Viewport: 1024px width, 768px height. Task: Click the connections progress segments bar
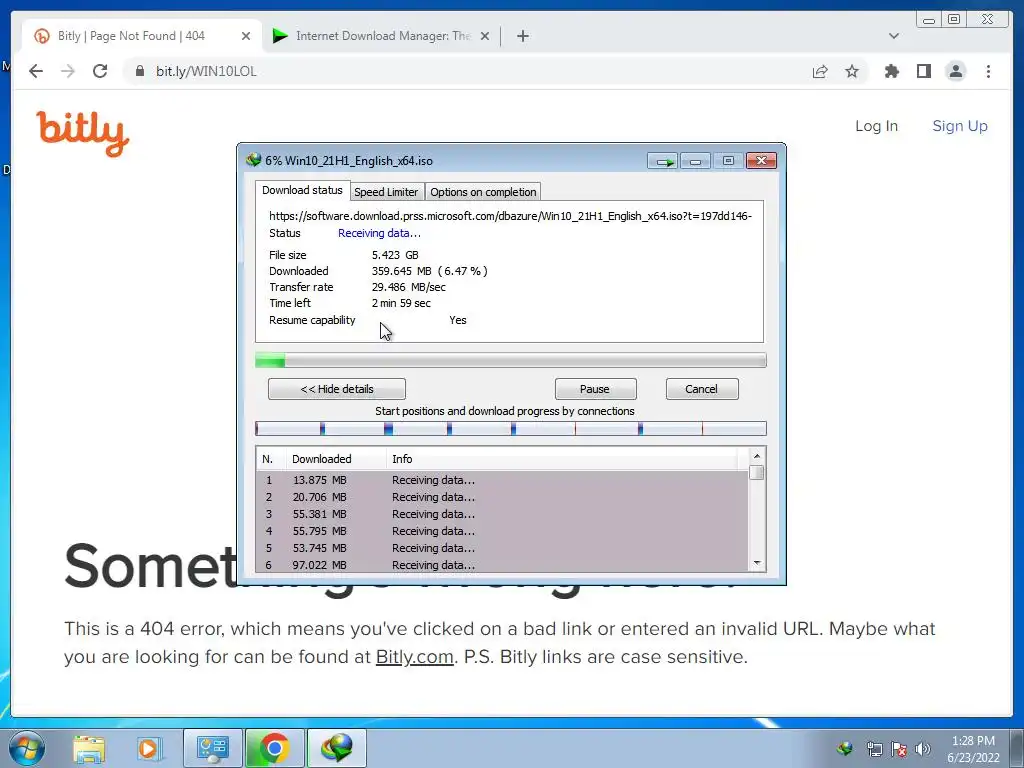(511, 428)
